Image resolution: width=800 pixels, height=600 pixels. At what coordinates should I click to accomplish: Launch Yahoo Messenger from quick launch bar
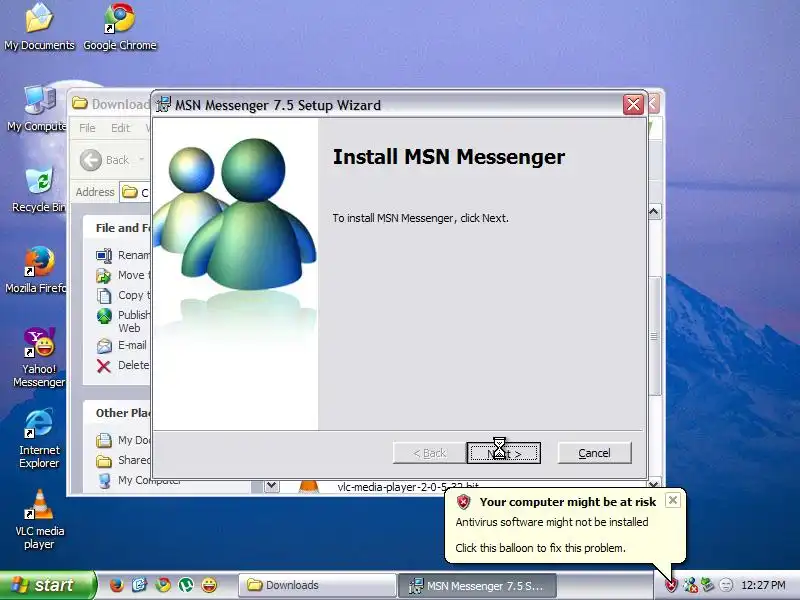coord(209,585)
